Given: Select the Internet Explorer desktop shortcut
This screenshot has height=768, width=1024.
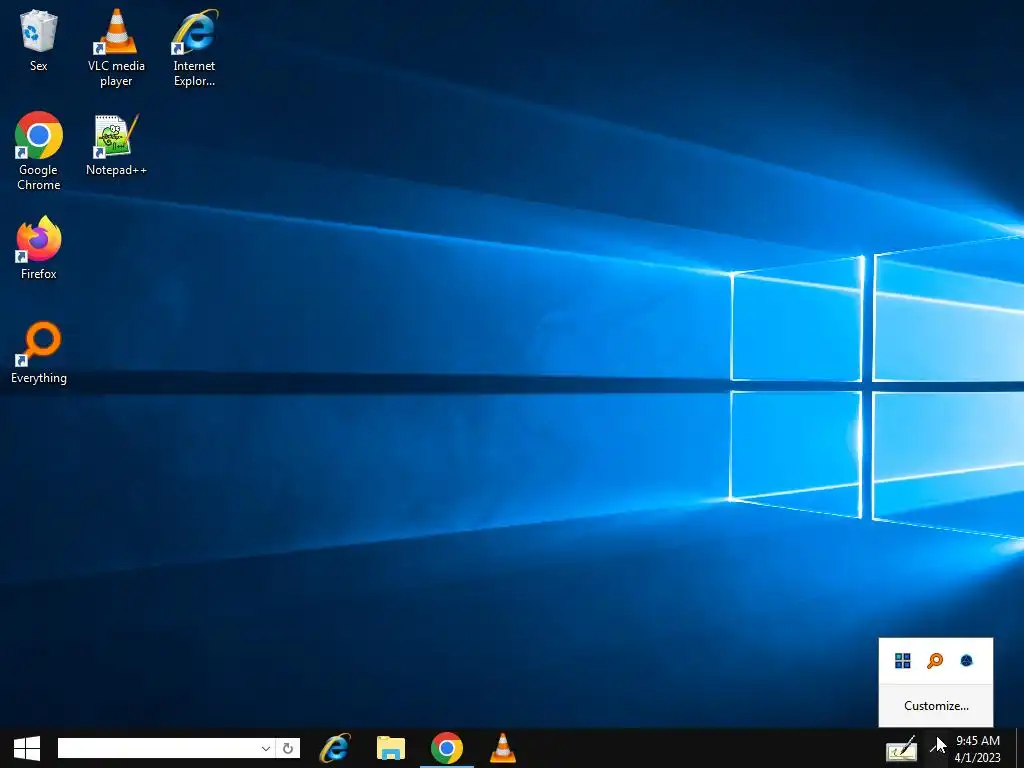Looking at the screenshot, I should [x=194, y=48].
